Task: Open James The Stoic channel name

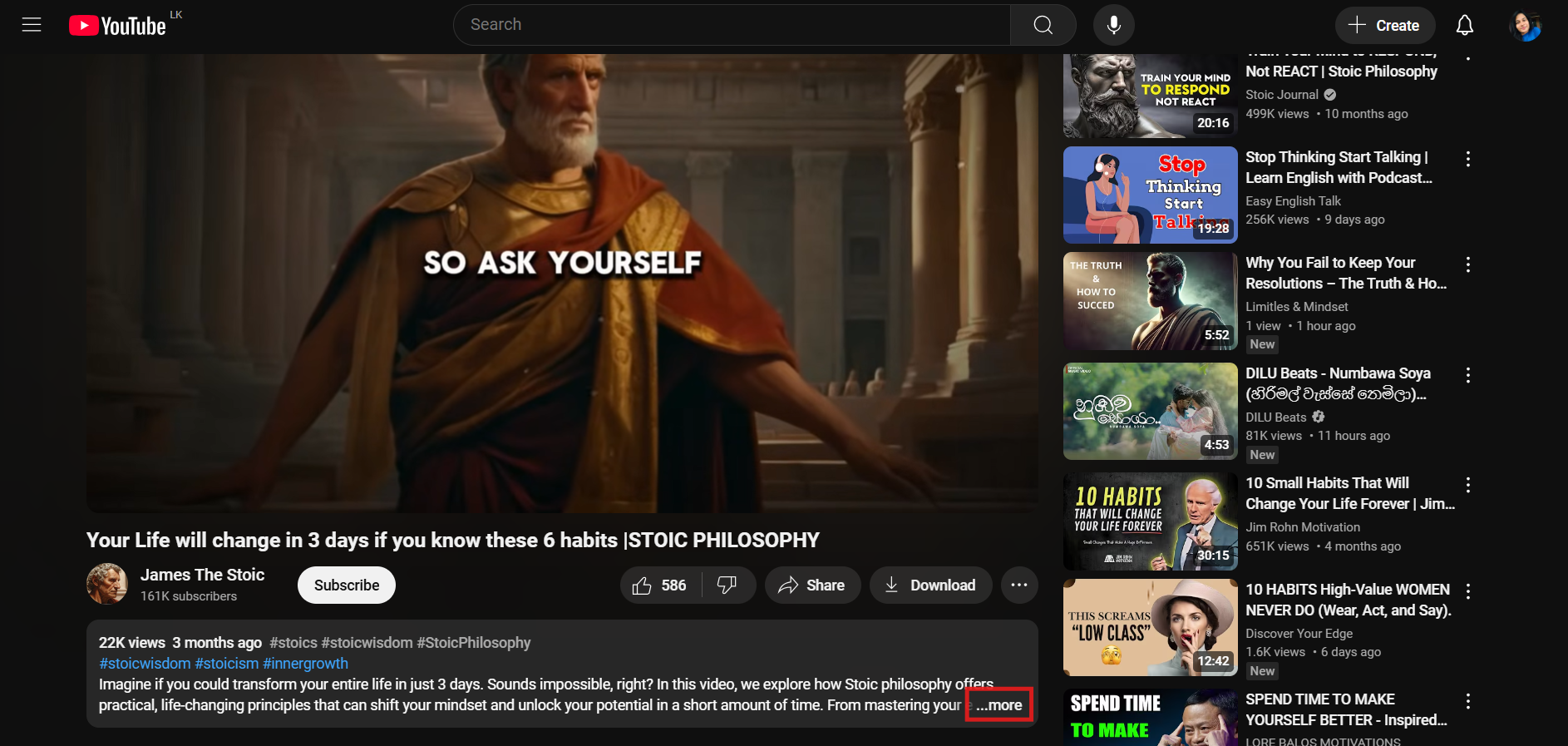Action: [202, 575]
